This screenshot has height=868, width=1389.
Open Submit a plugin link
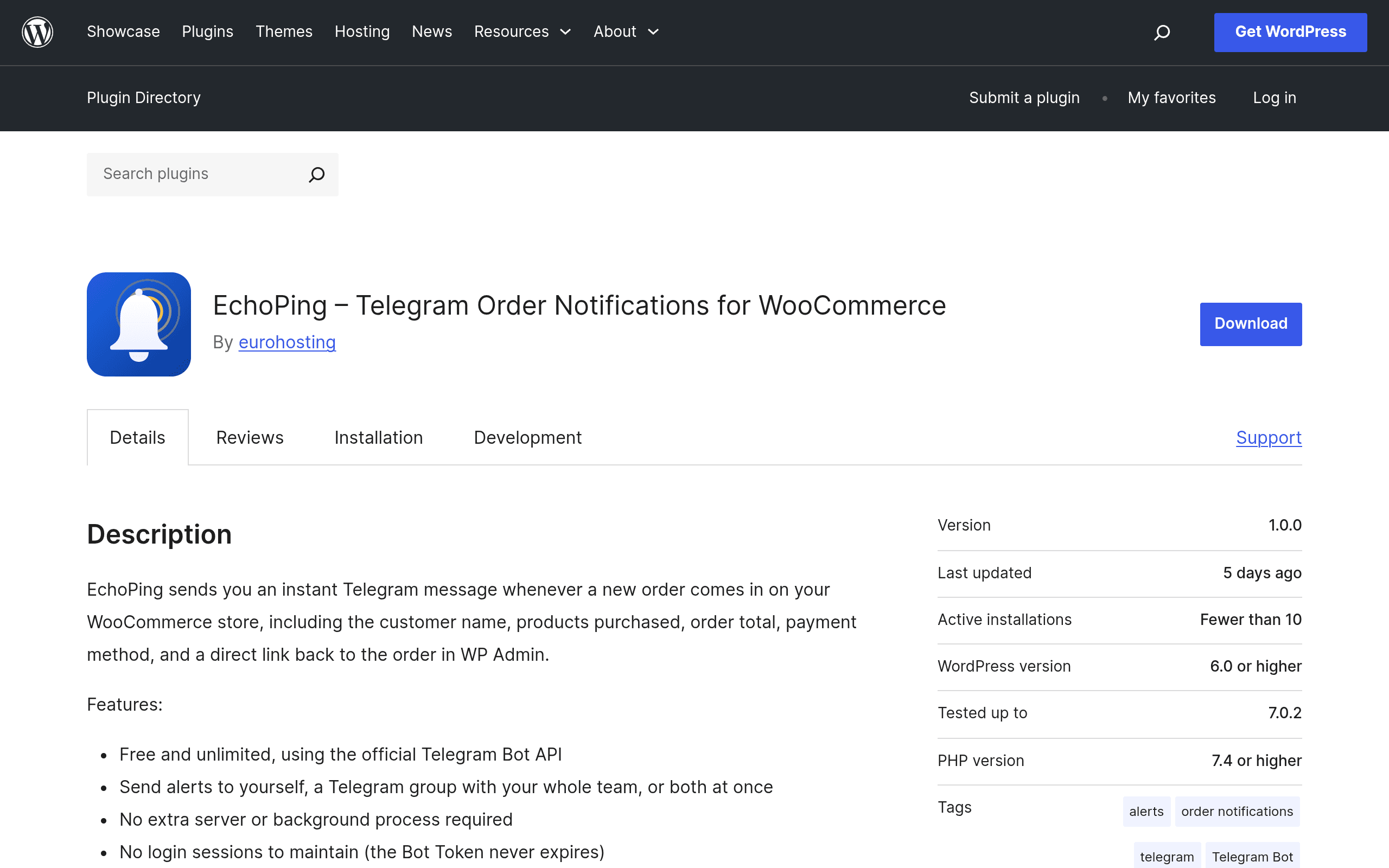(x=1024, y=98)
